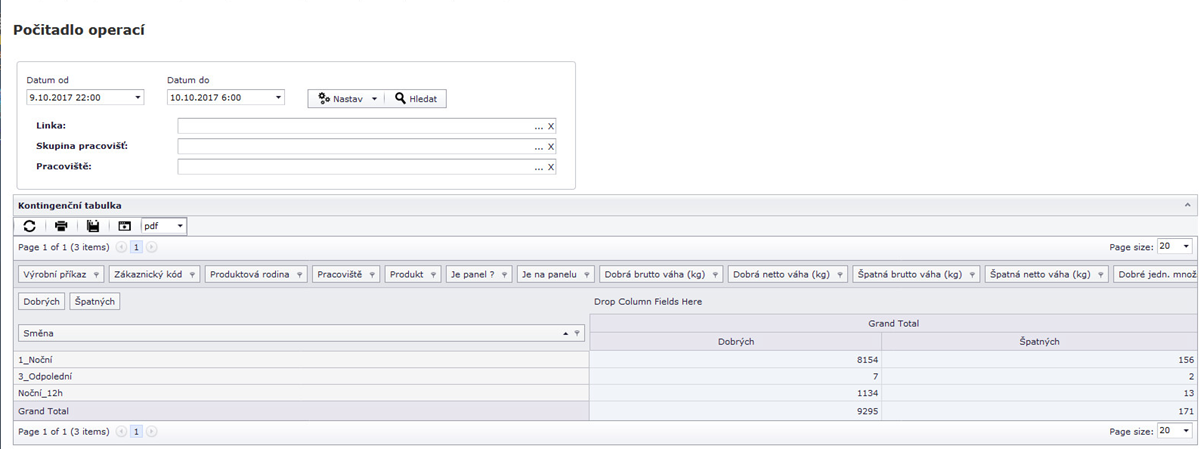Open the Pracoviště picker via ellipsis
1204x449 pixels.
point(539,167)
